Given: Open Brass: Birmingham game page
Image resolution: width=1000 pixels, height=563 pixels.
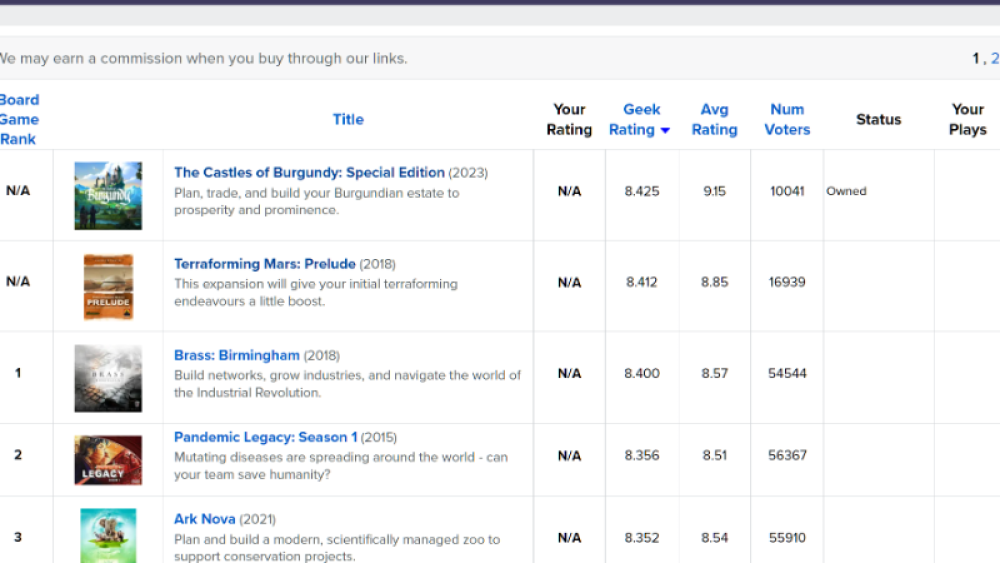Looking at the screenshot, I should coord(237,355).
